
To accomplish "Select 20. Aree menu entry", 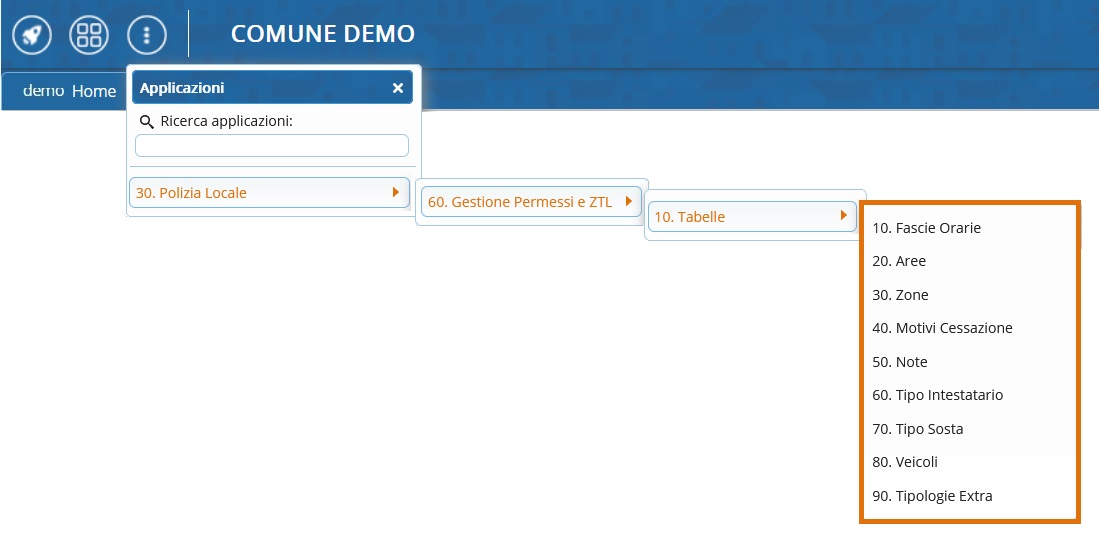I will pyautogui.click(x=899, y=261).
